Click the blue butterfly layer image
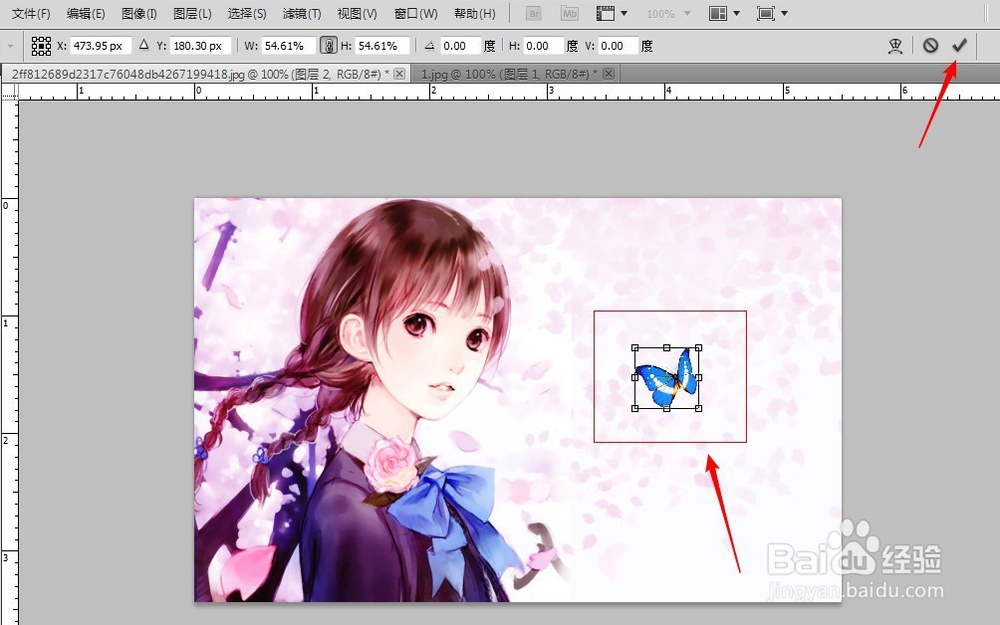1000x625 pixels. pos(666,379)
